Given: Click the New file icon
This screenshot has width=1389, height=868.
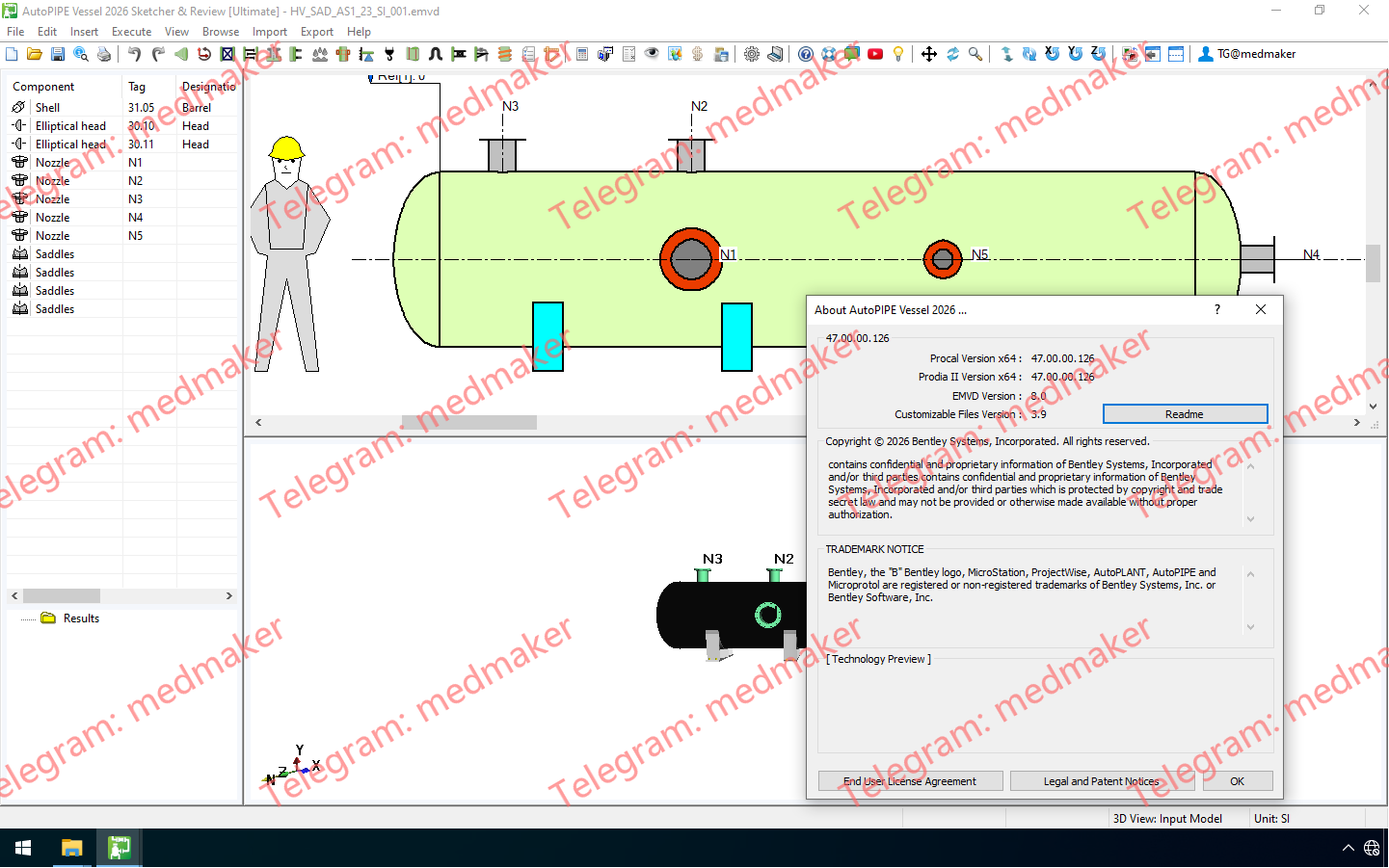Looking at the screenshot, I should click(12, 54).
